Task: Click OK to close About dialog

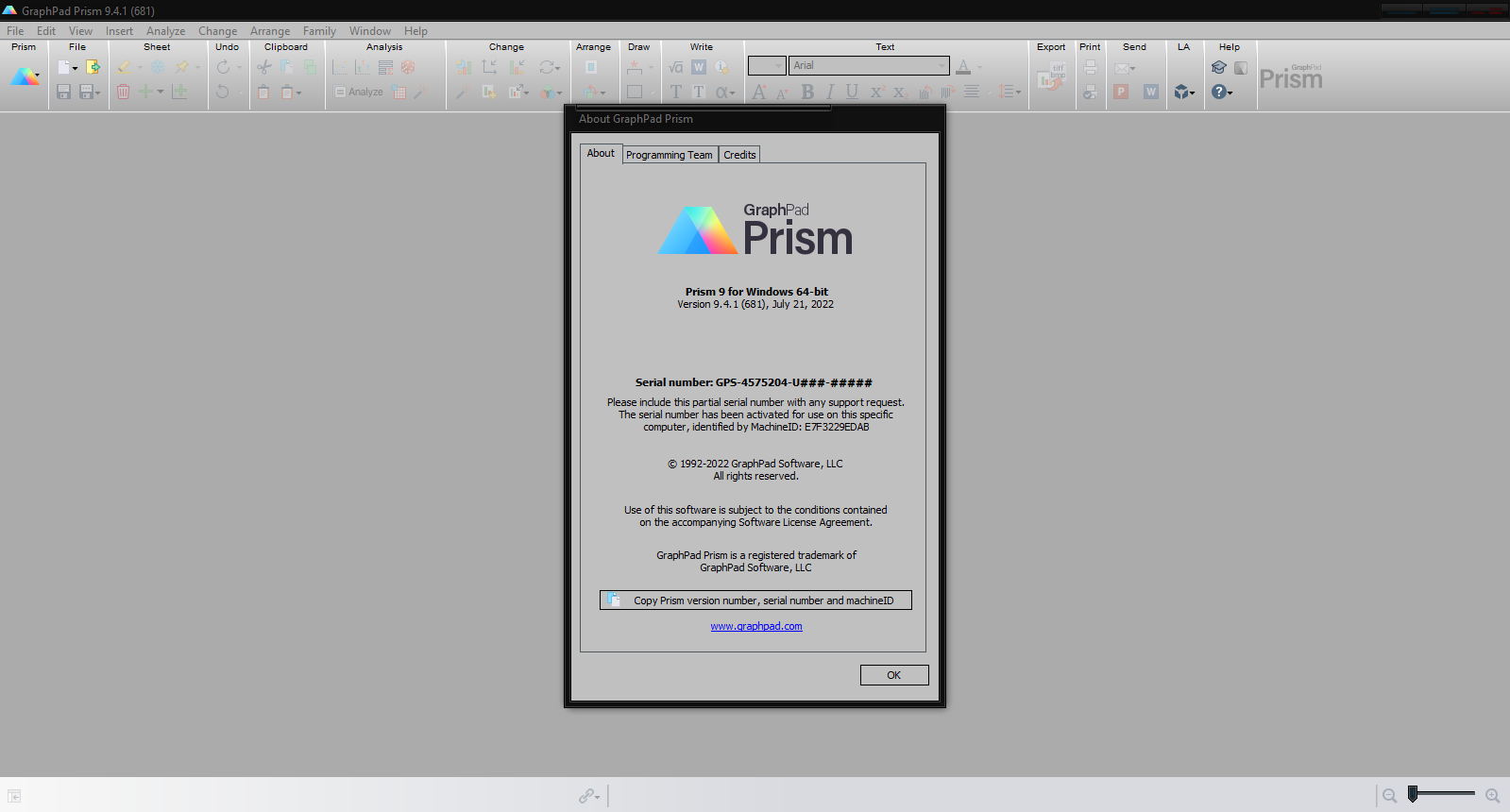Action: point(894,675)
